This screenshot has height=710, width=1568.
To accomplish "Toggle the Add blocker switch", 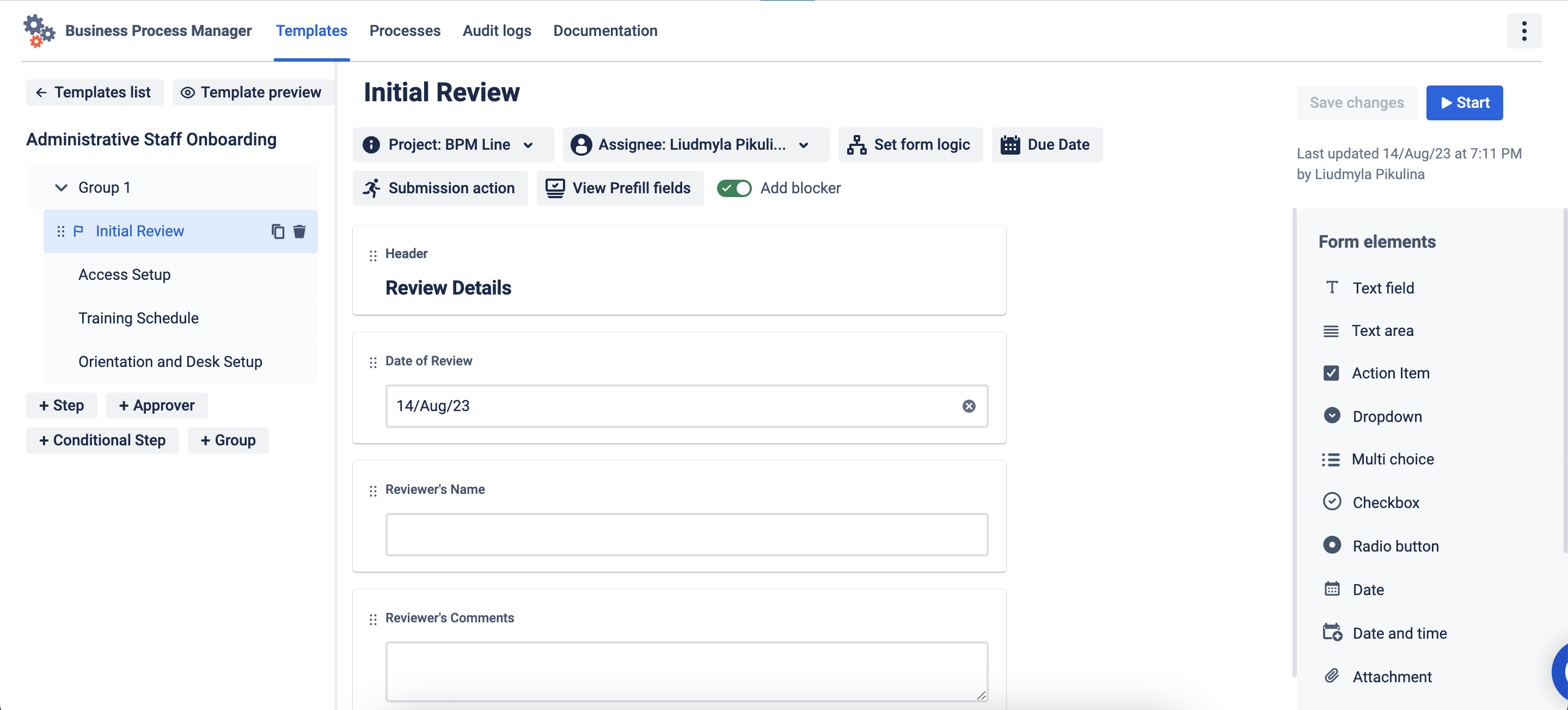I will pos(734,188).
